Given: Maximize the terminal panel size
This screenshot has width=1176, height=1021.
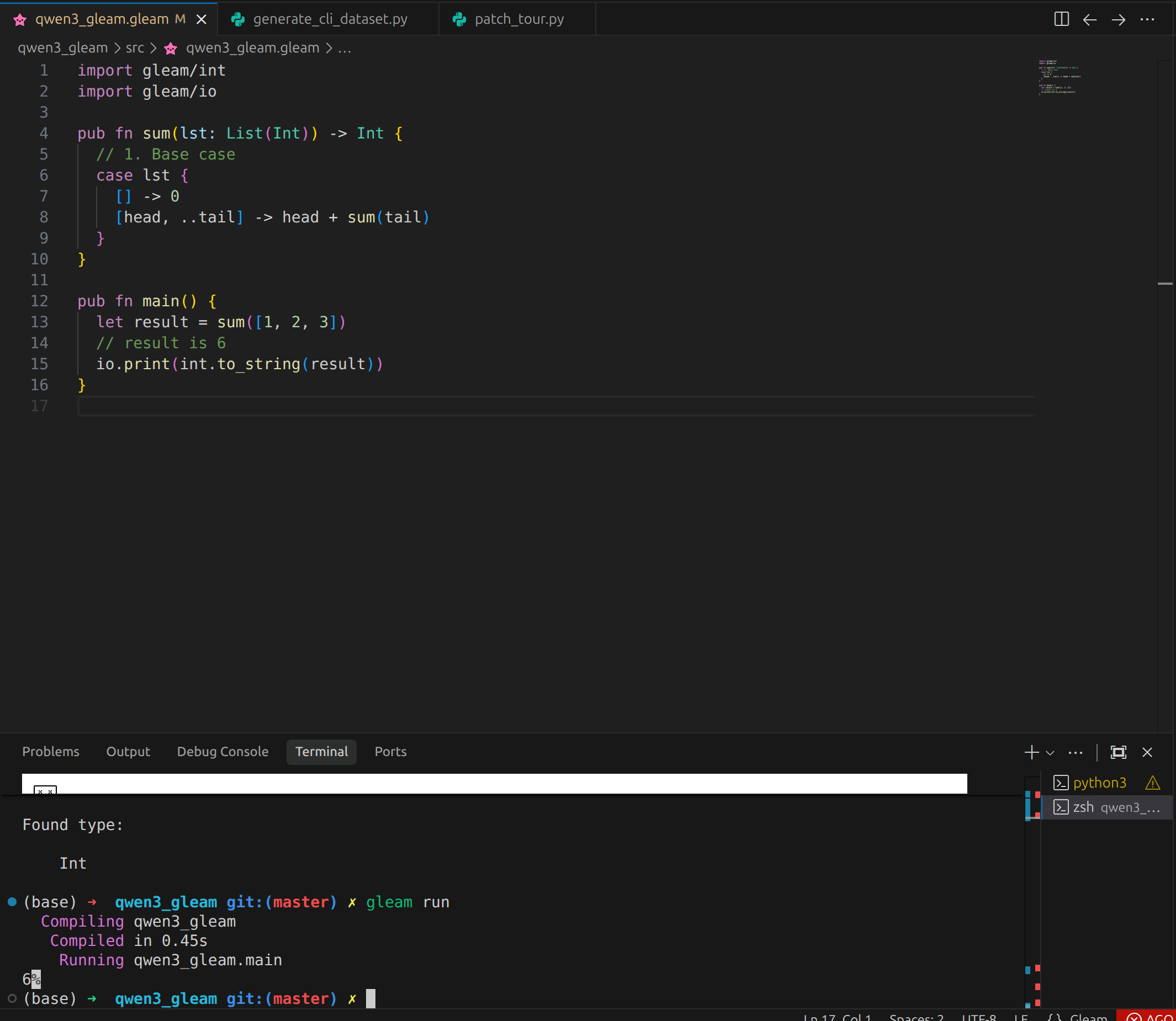Looking at the screenshot, I should coord(1118,752).
